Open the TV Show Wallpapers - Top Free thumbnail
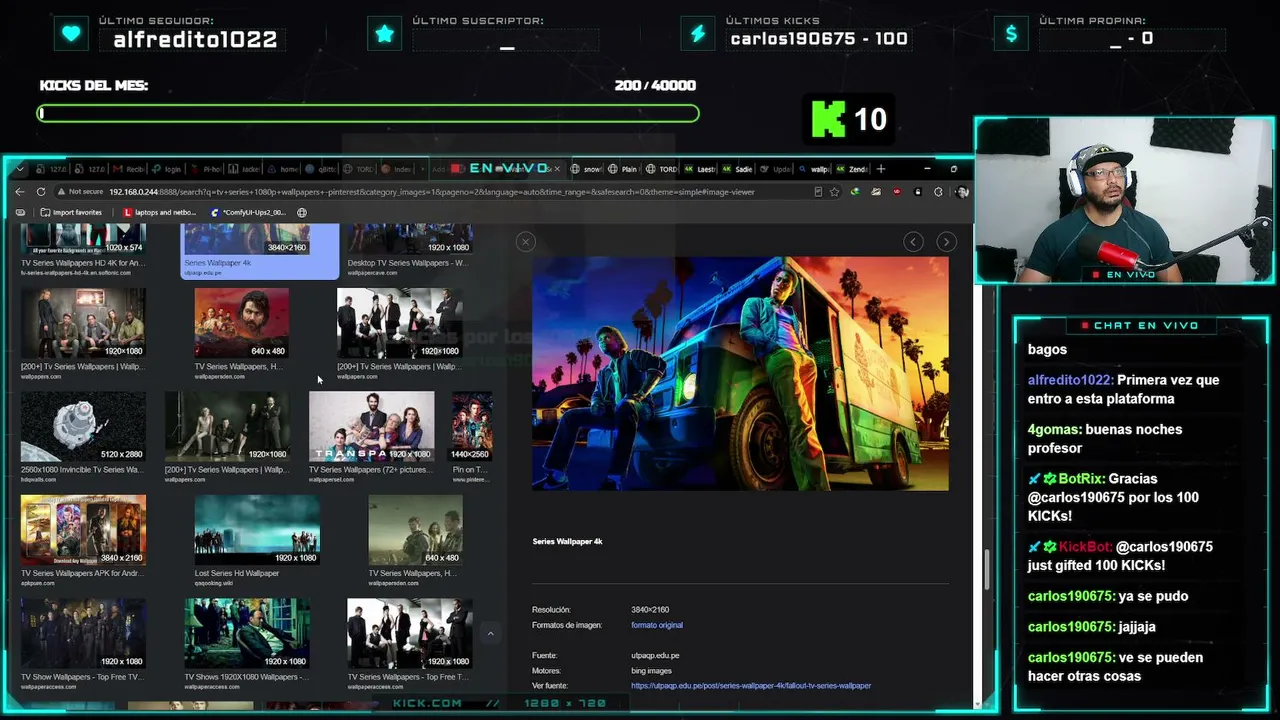This screenshot has height=720, width=1280. (83, 633)
